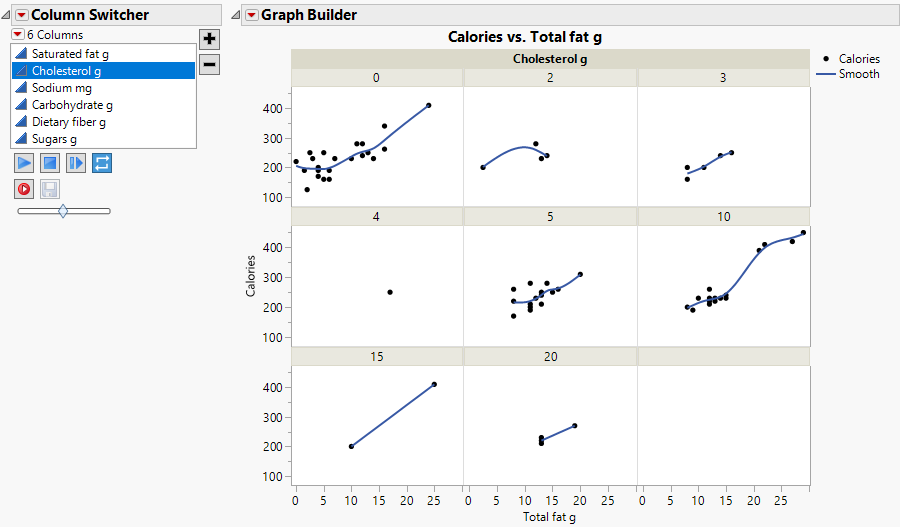Click the red Record button
This screenshot has width=900, height=527.
[x=24, y=188]
